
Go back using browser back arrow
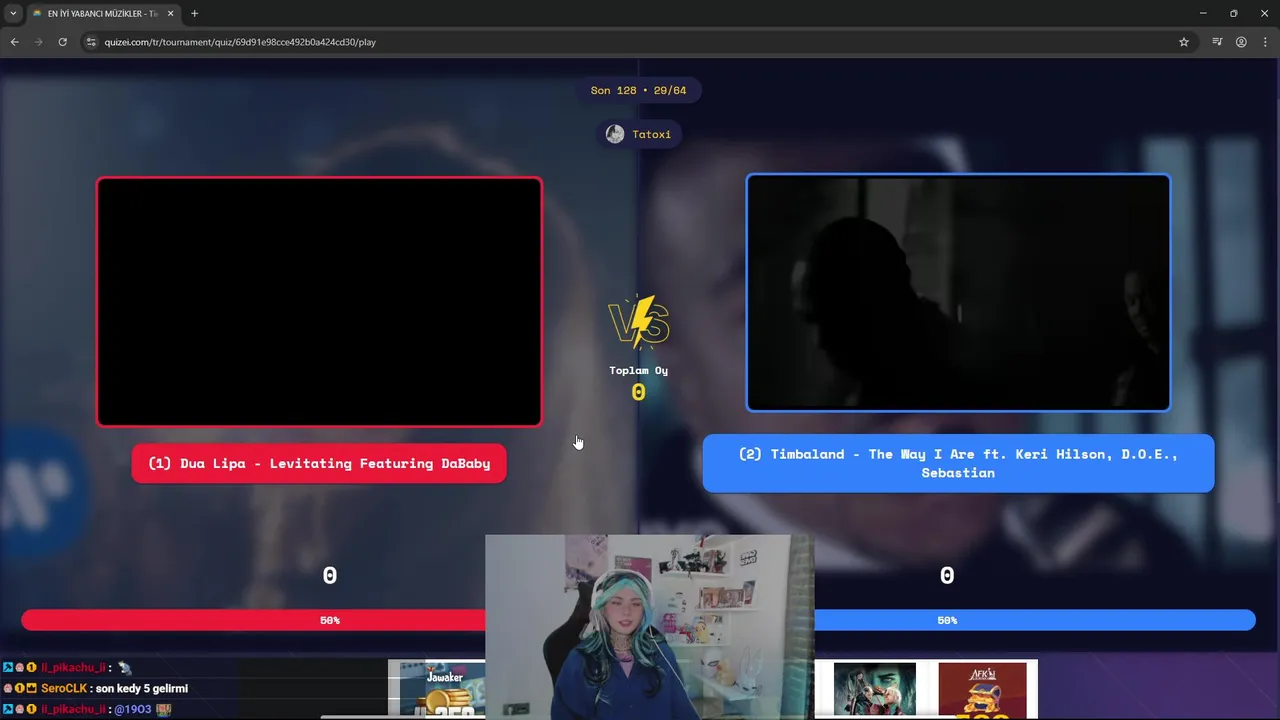[x=14, y=42]
